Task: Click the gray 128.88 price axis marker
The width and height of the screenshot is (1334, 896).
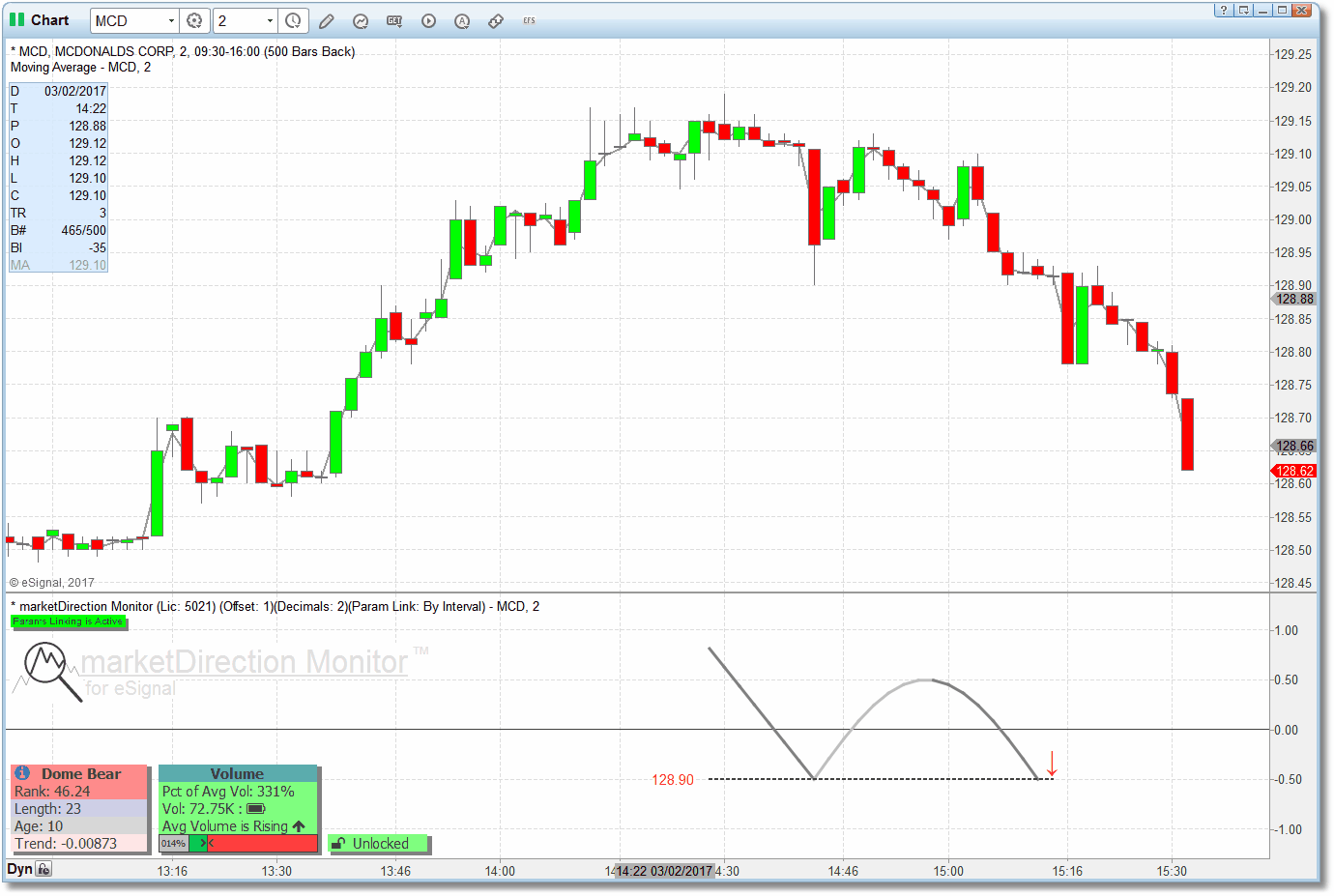Action: (x=1293, y=299)
